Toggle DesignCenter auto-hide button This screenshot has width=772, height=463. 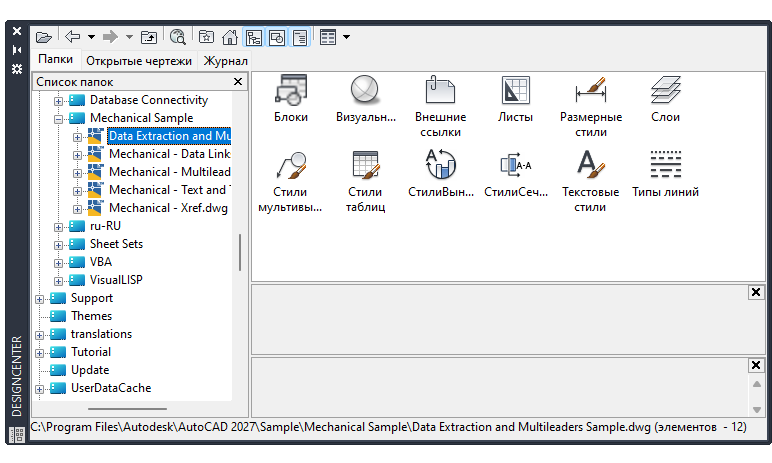[x=17, y=50]
